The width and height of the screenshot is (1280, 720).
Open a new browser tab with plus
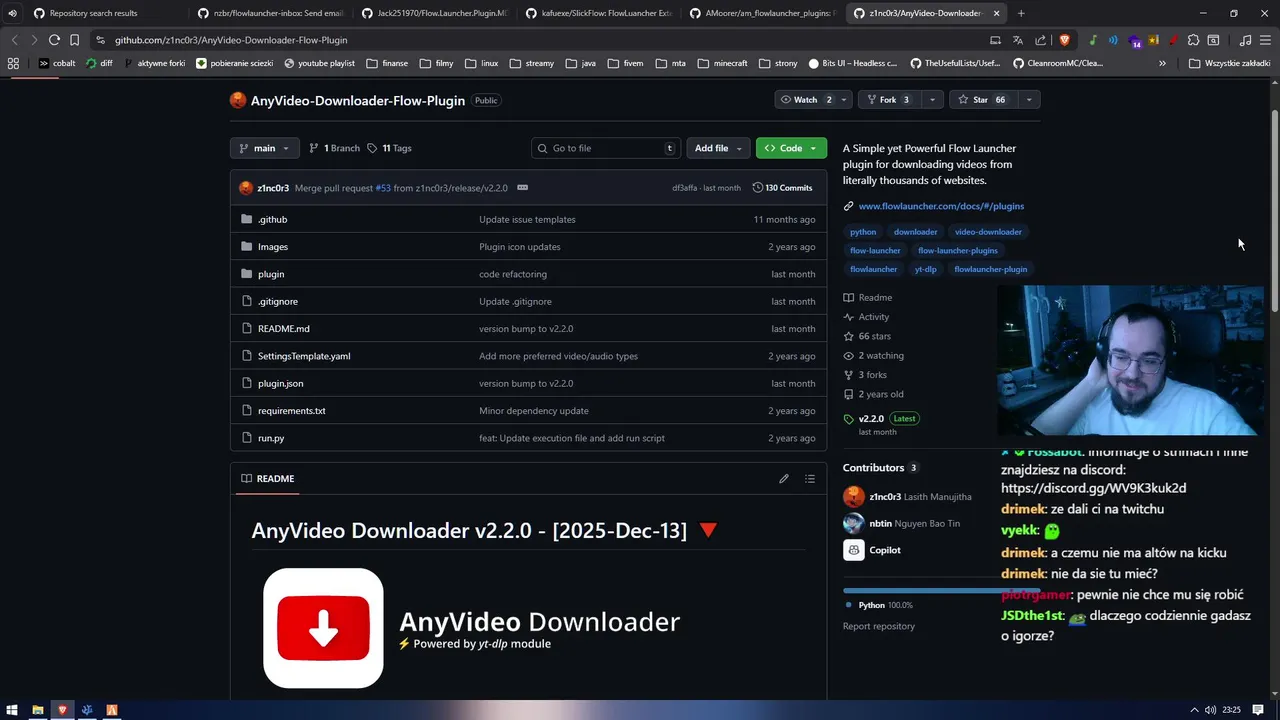[1021, 13]
